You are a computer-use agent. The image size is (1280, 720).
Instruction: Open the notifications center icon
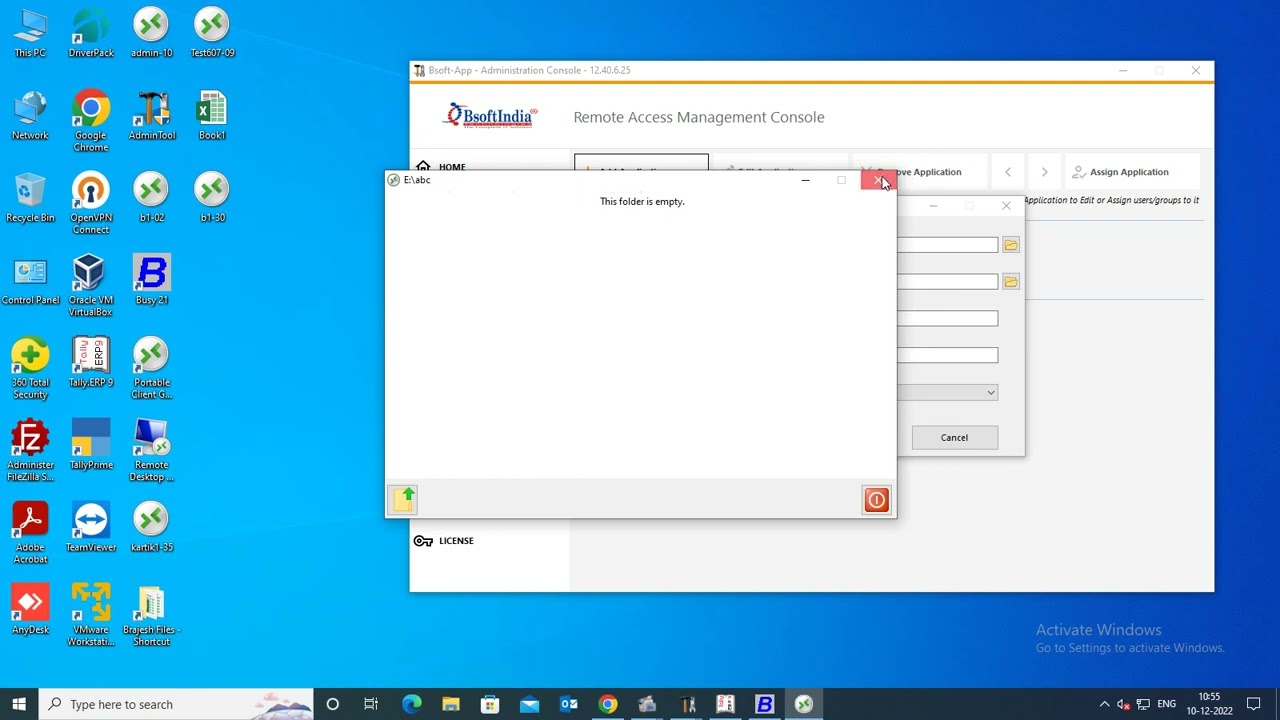click(x=1253, y=704)
